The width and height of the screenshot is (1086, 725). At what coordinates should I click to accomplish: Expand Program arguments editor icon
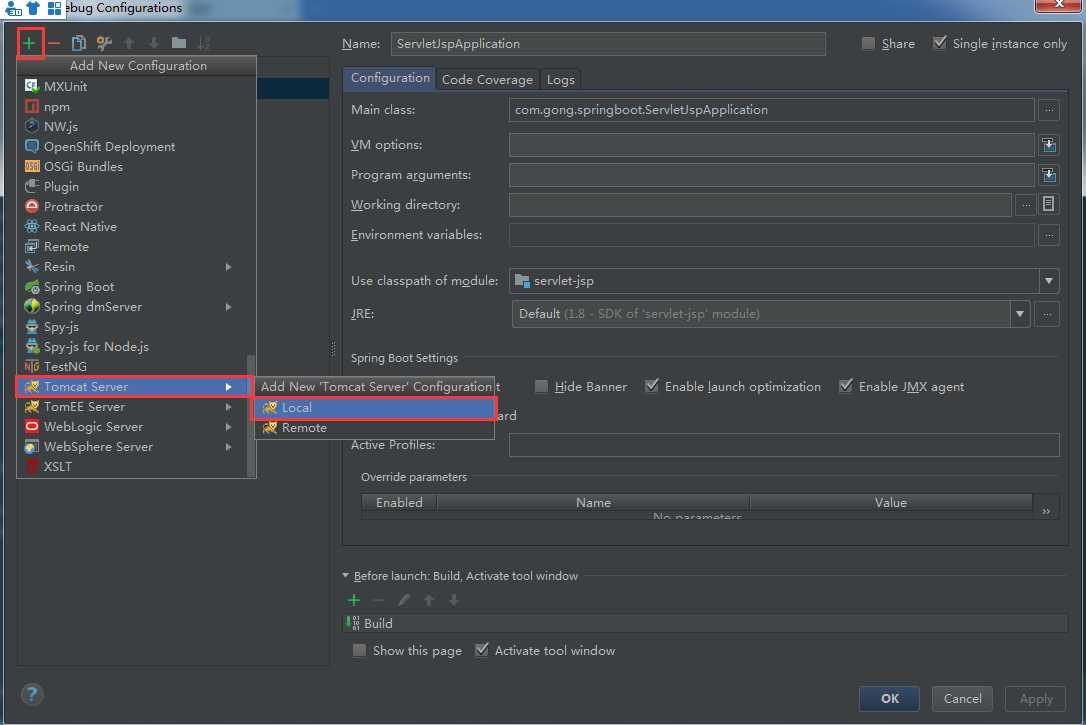pyautogui.click(x=1049, y=174)
